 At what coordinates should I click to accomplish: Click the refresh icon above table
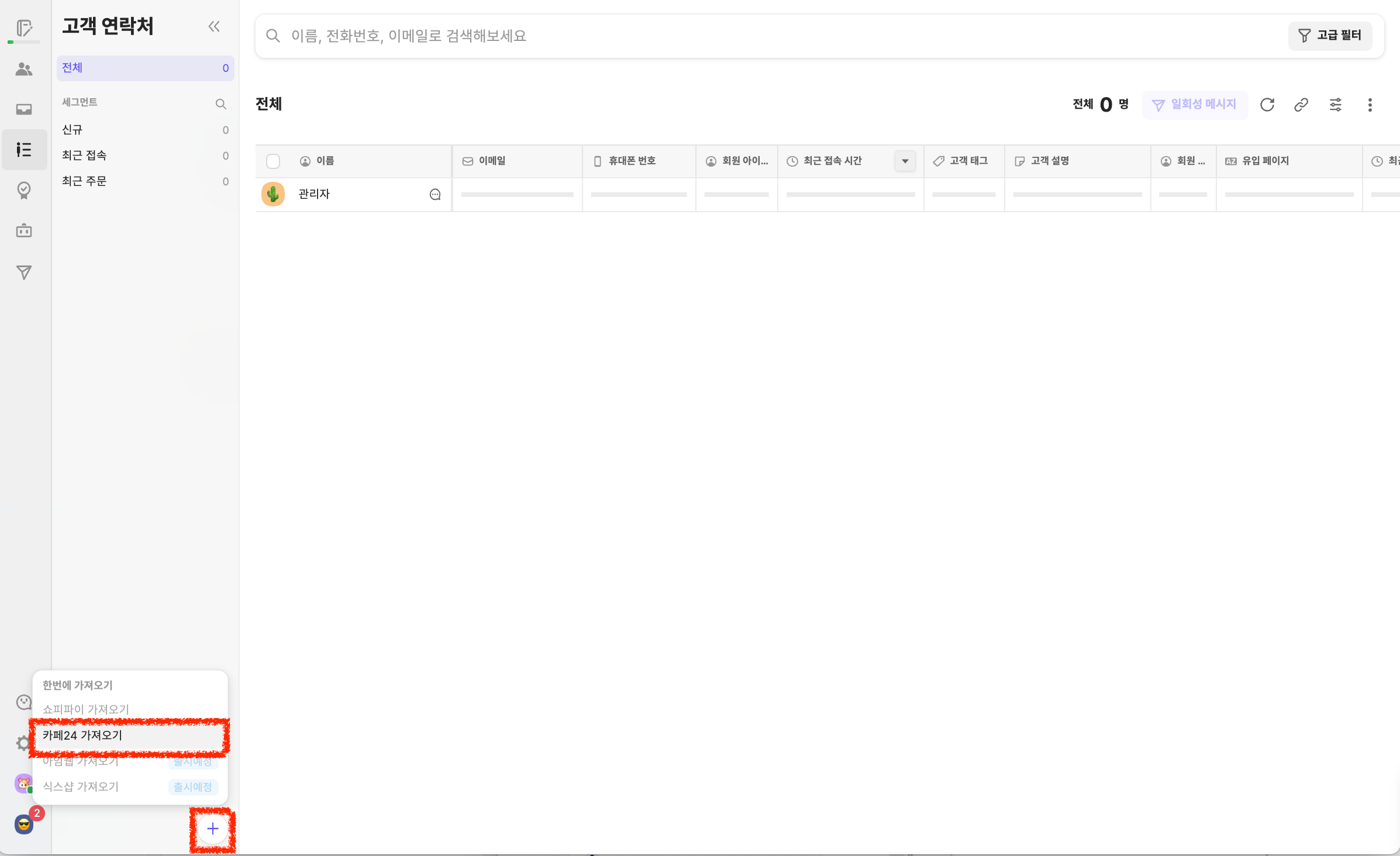(1267, 105)
